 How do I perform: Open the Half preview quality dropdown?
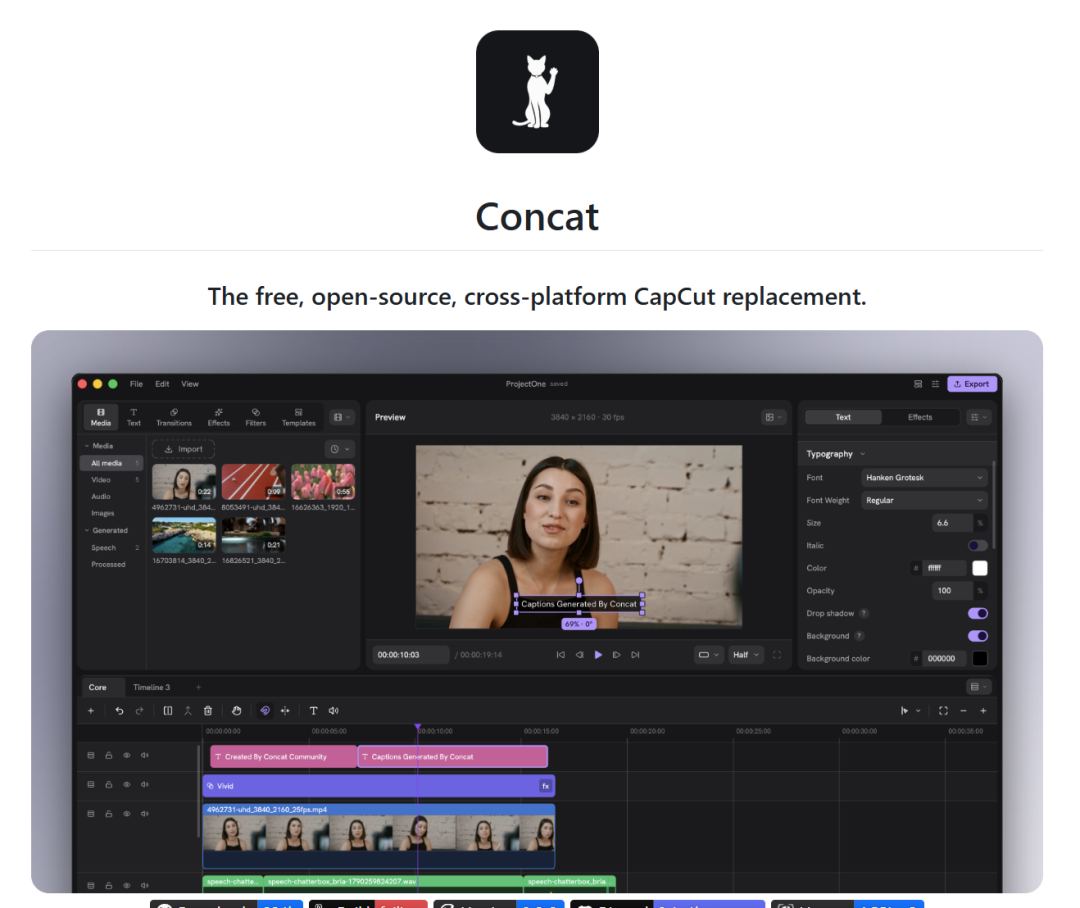tap(745, 654)
